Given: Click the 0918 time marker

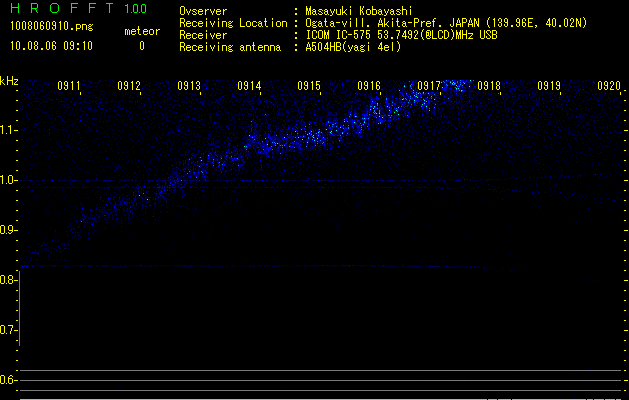Looking at the screenshot, I should point(489,85).
